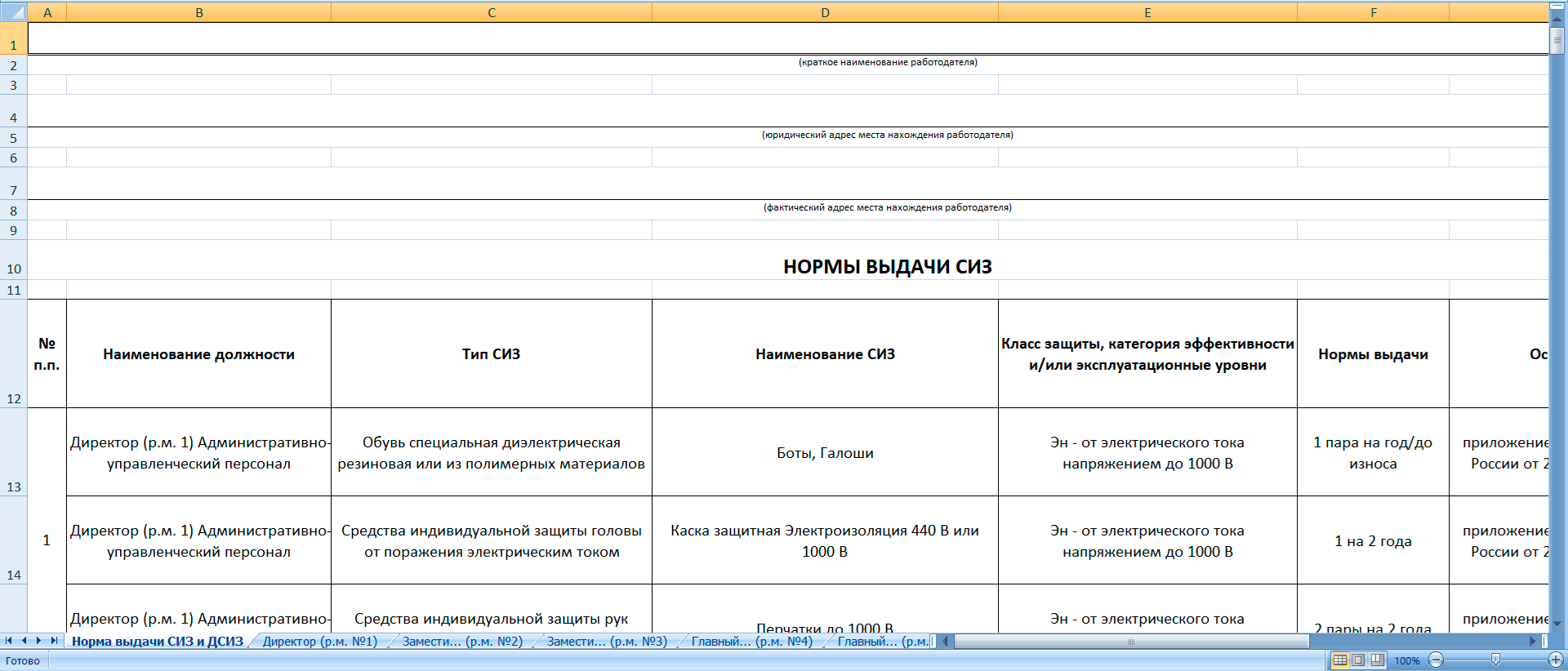Click the zoom in plus button

pyautogui.click(x=1555, y=660)
